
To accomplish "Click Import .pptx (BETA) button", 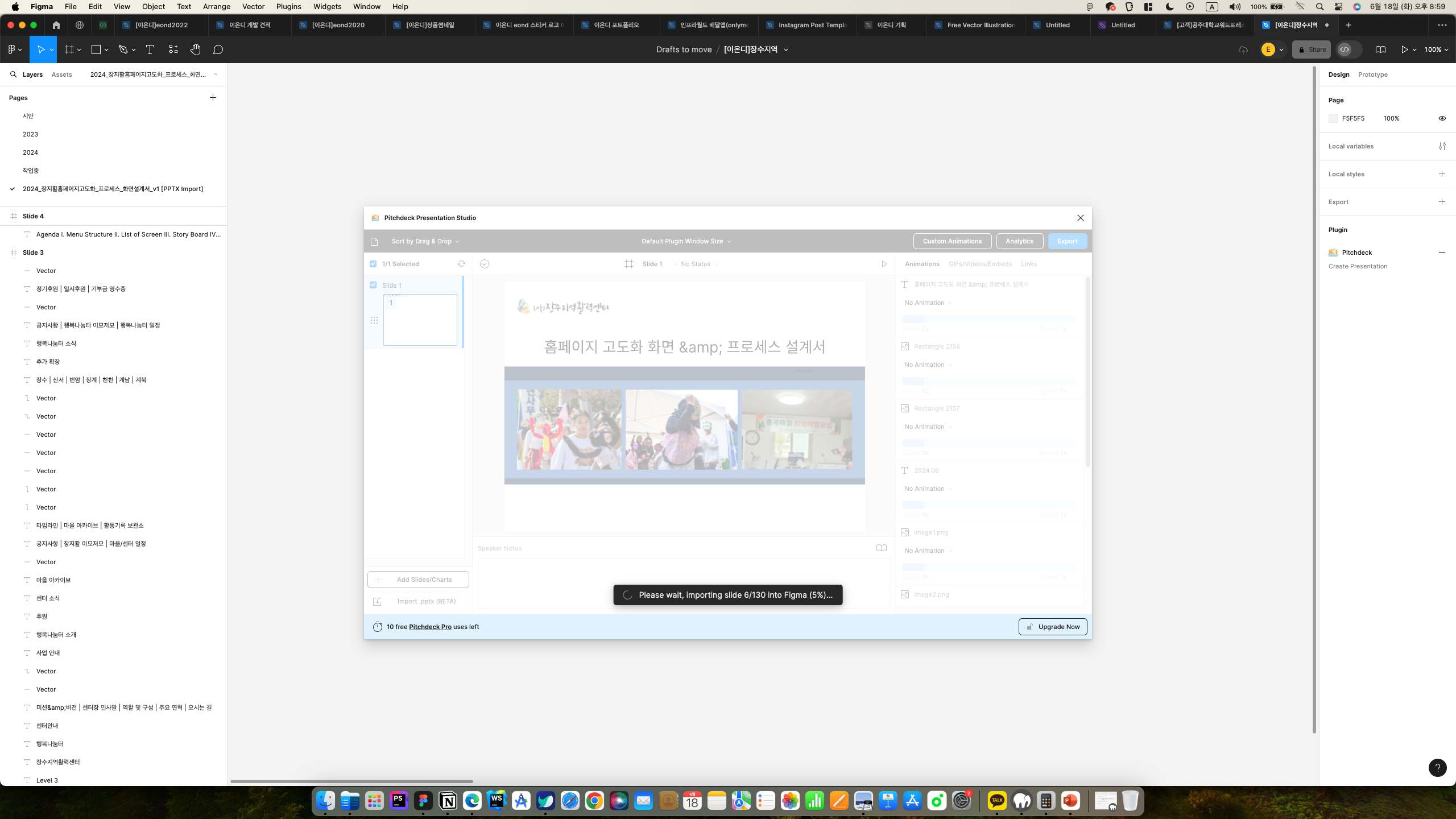I will 418,601.
